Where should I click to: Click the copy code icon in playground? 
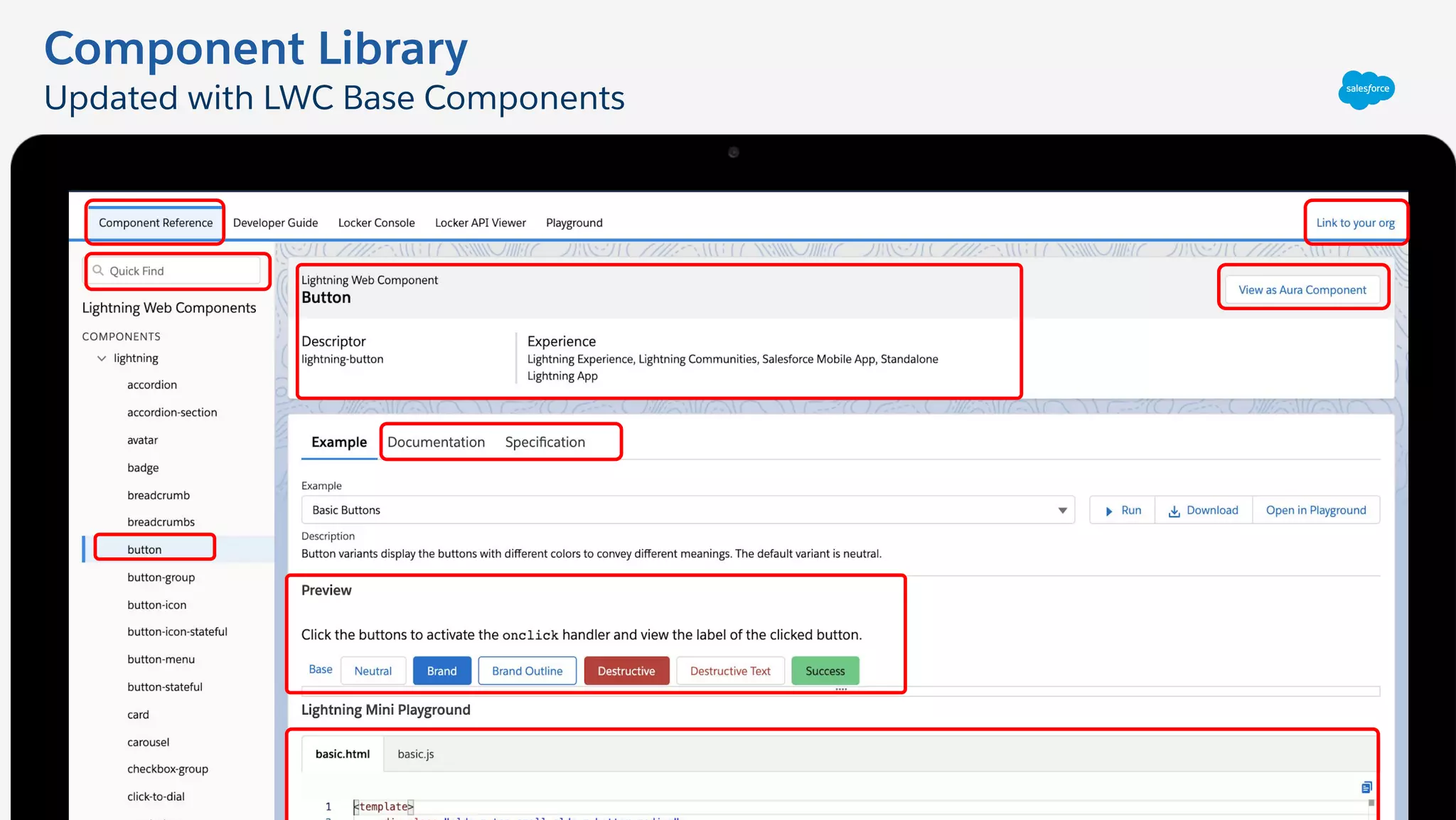coord(1366,787)
